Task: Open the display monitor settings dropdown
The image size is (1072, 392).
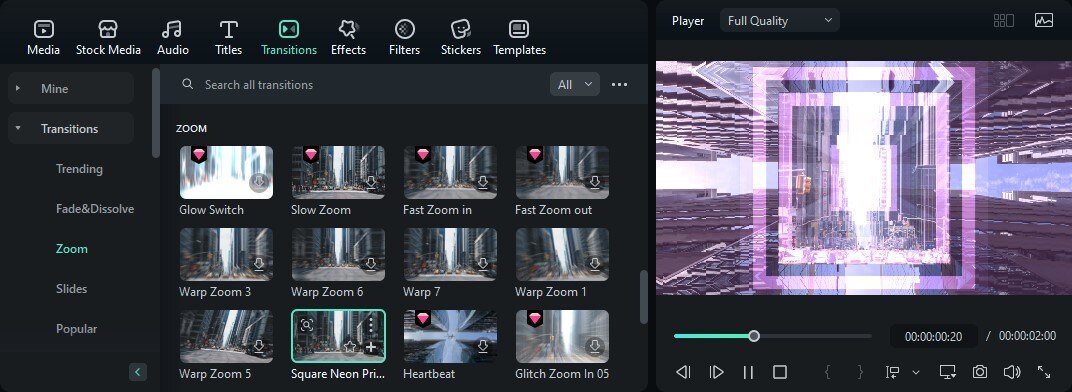Action: [948, 372]
